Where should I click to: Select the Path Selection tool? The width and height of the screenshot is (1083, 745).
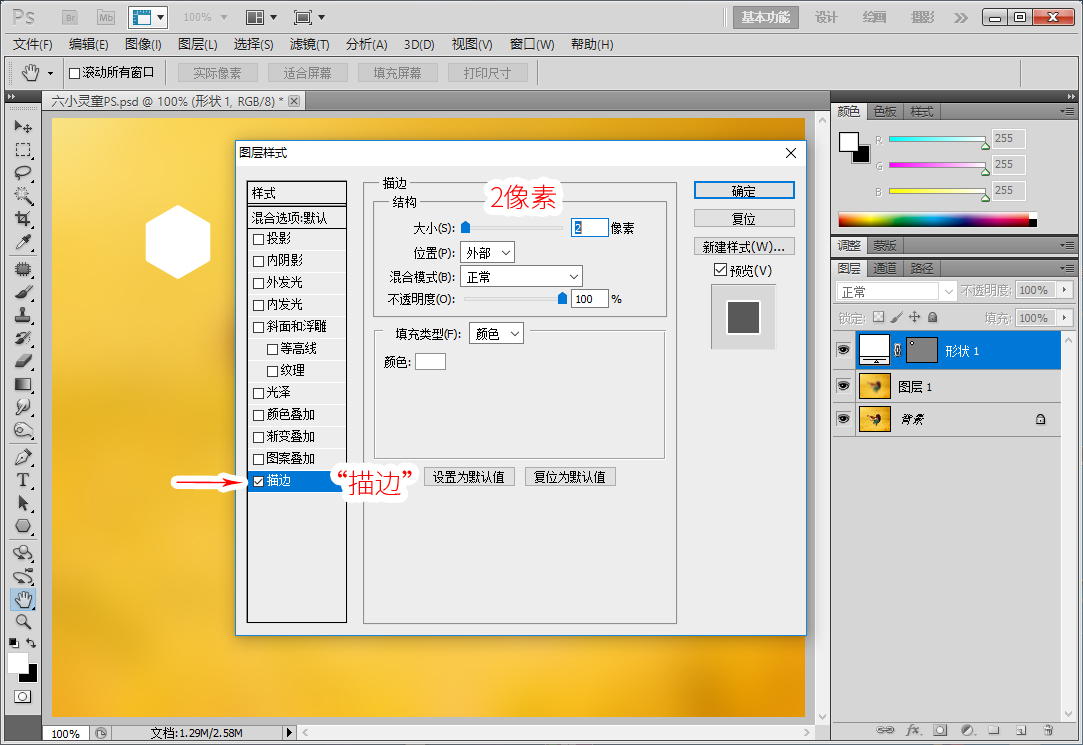point(23,503)
